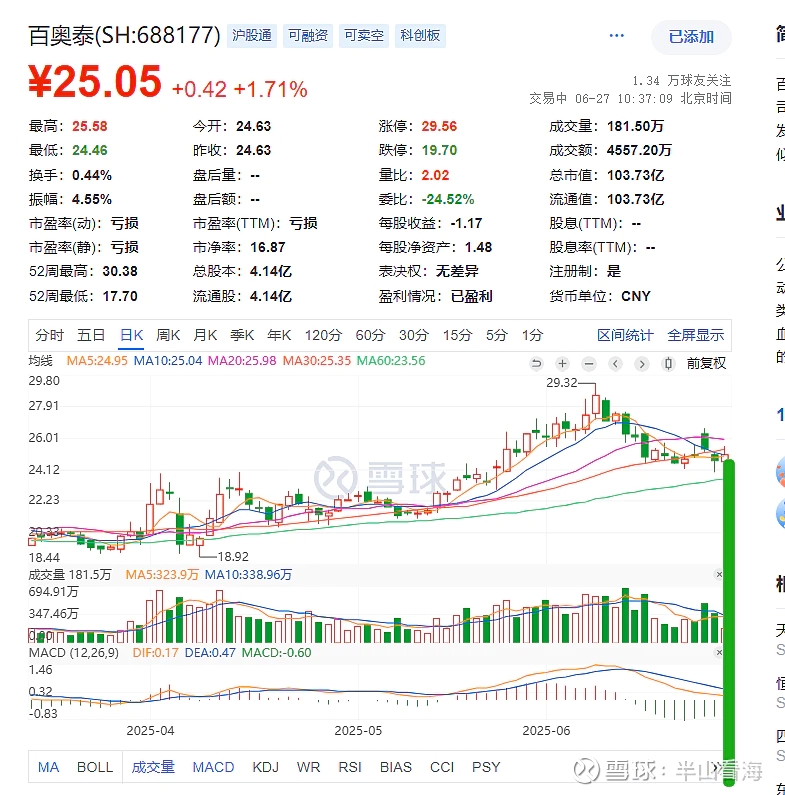The image size is (785, 795).
Task: Switch to the 分时 chart tab
Action: click(x=50, y=335)
